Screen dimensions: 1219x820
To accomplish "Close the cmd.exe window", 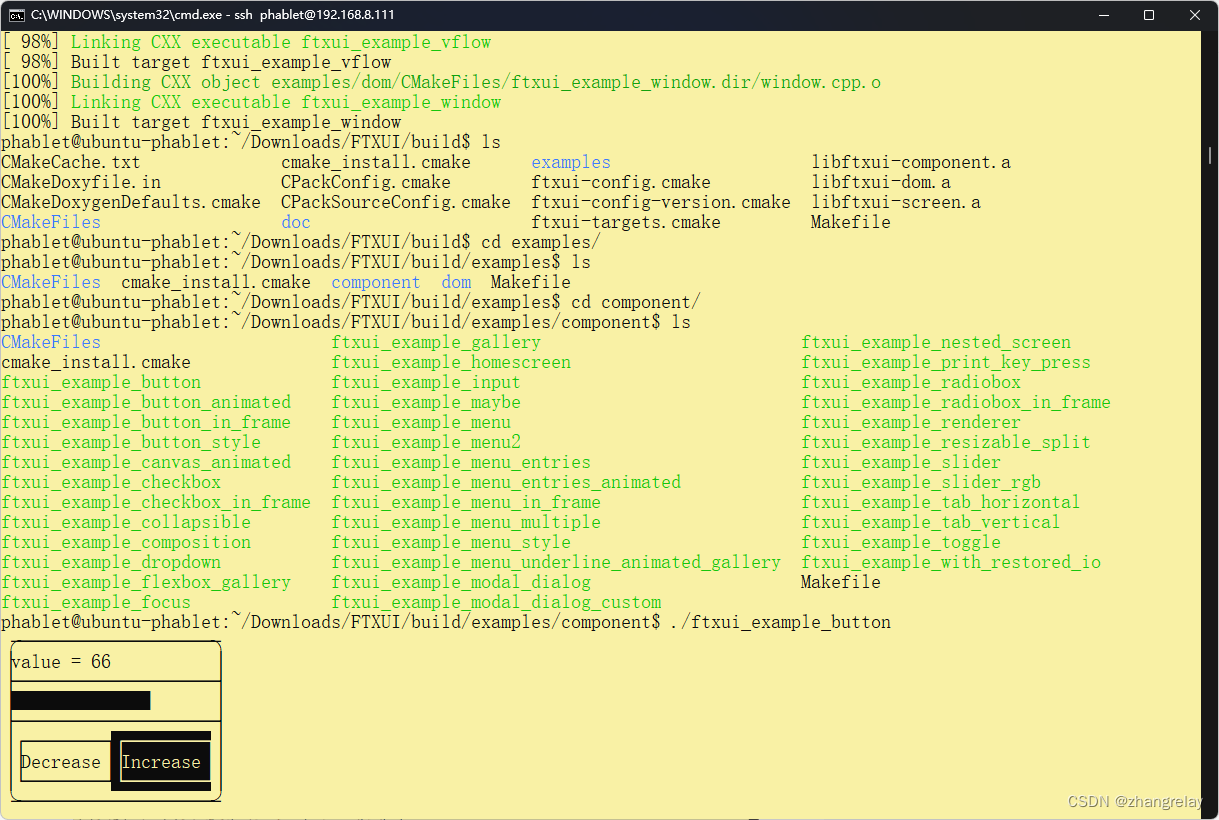I will click(1196, 15).
